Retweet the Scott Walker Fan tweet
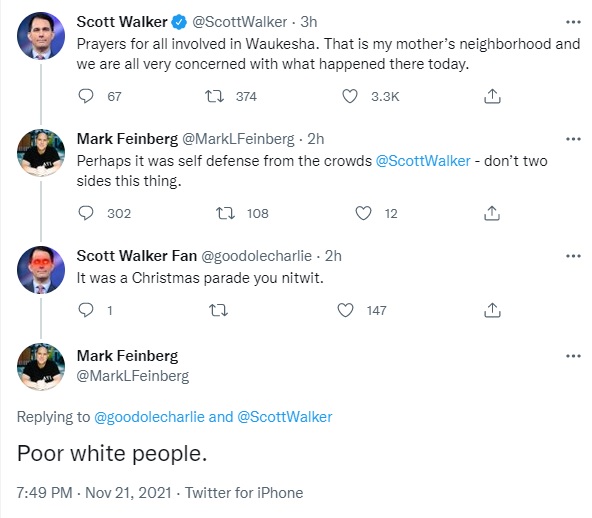 point(218,310)
